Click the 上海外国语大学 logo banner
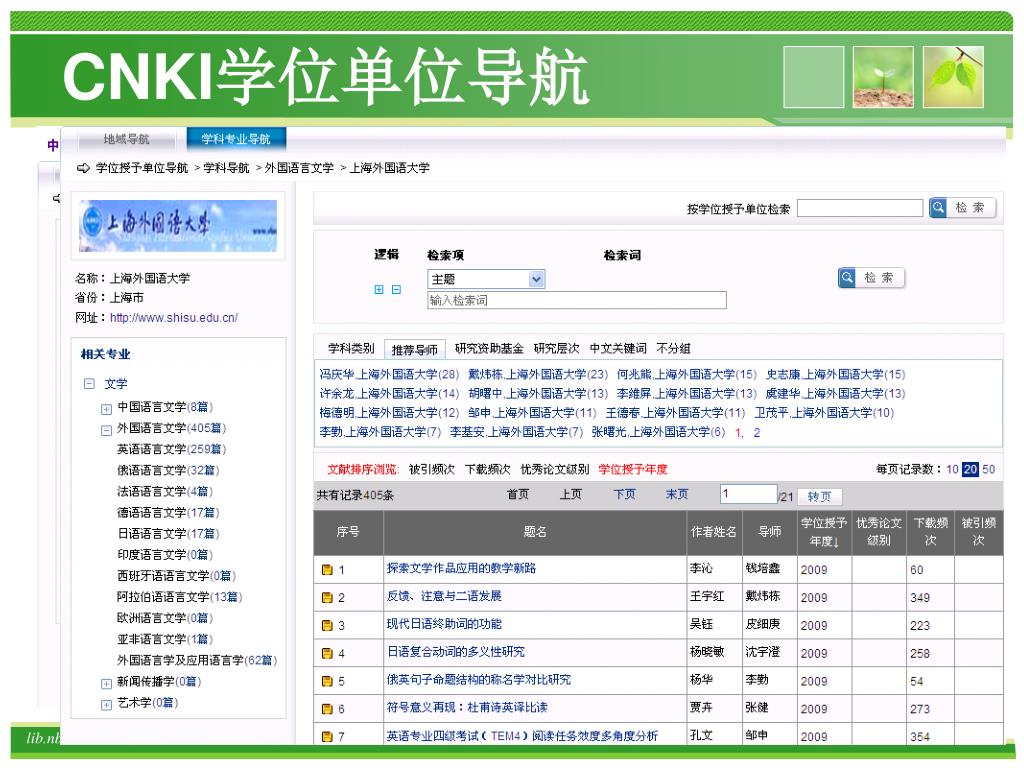1024x768 pixels. pyautogui.click(x=178, y=225)
